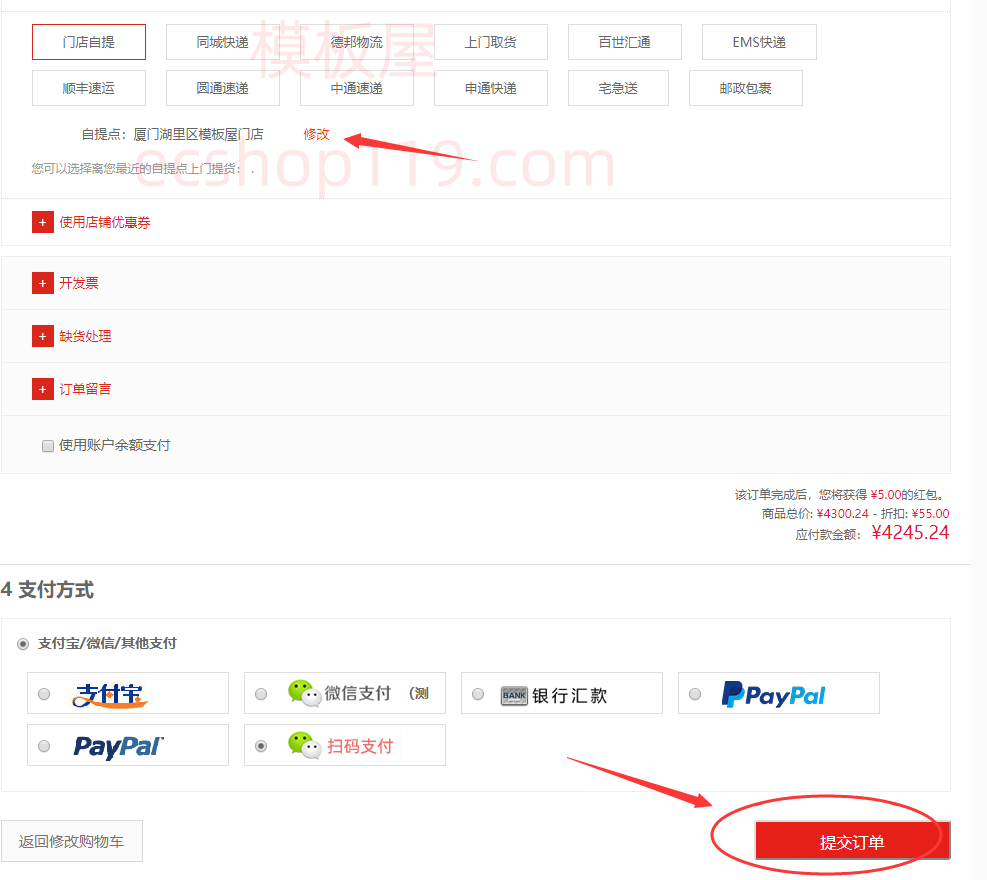This screenshot has height=880, width=987.
Task: Select second-row PayPal radio button
Action: click(x=44, y=746)
